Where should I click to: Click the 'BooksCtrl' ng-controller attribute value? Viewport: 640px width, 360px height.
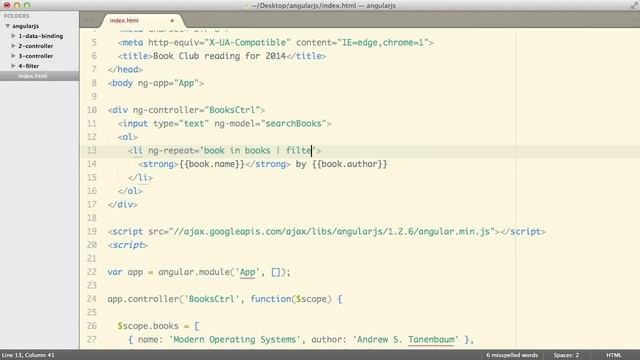click(232, 110)
